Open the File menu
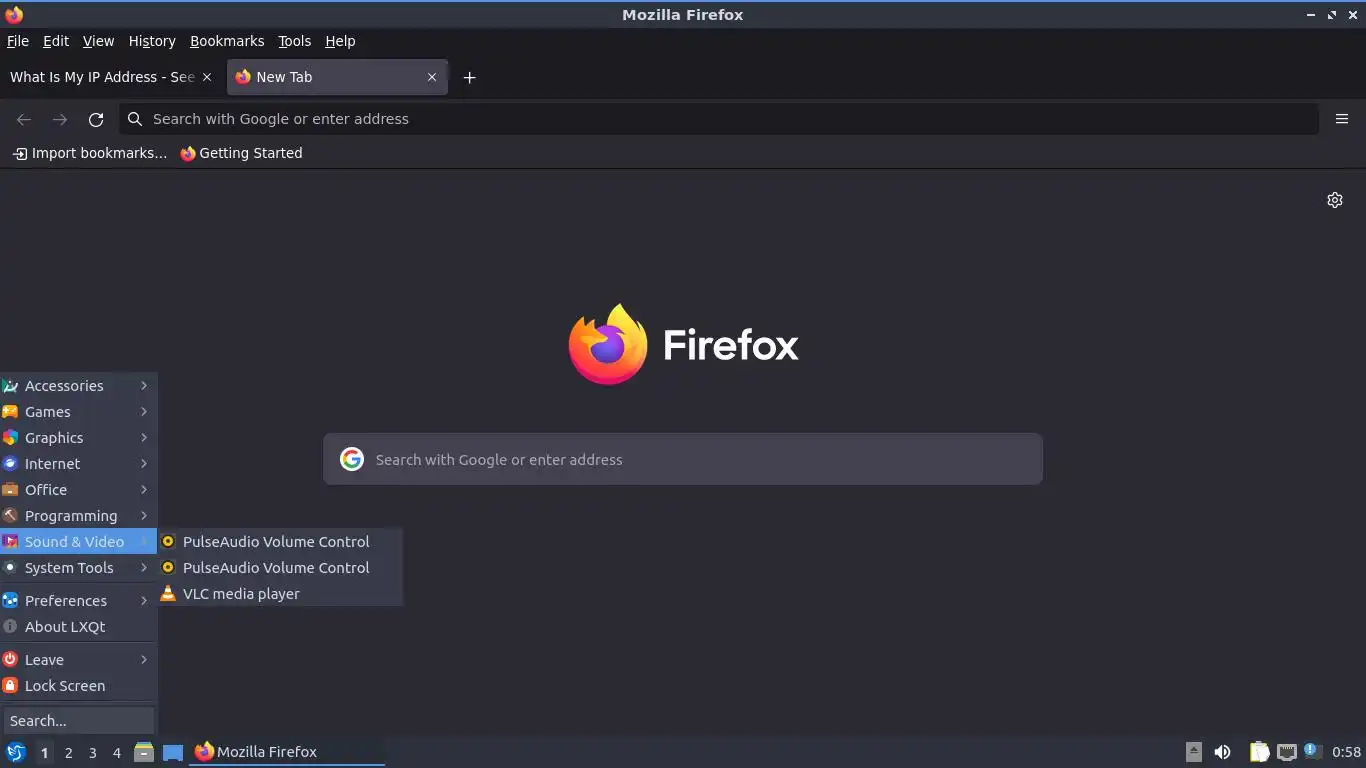This screenshot has width=1366, height=768. [17, 41]
